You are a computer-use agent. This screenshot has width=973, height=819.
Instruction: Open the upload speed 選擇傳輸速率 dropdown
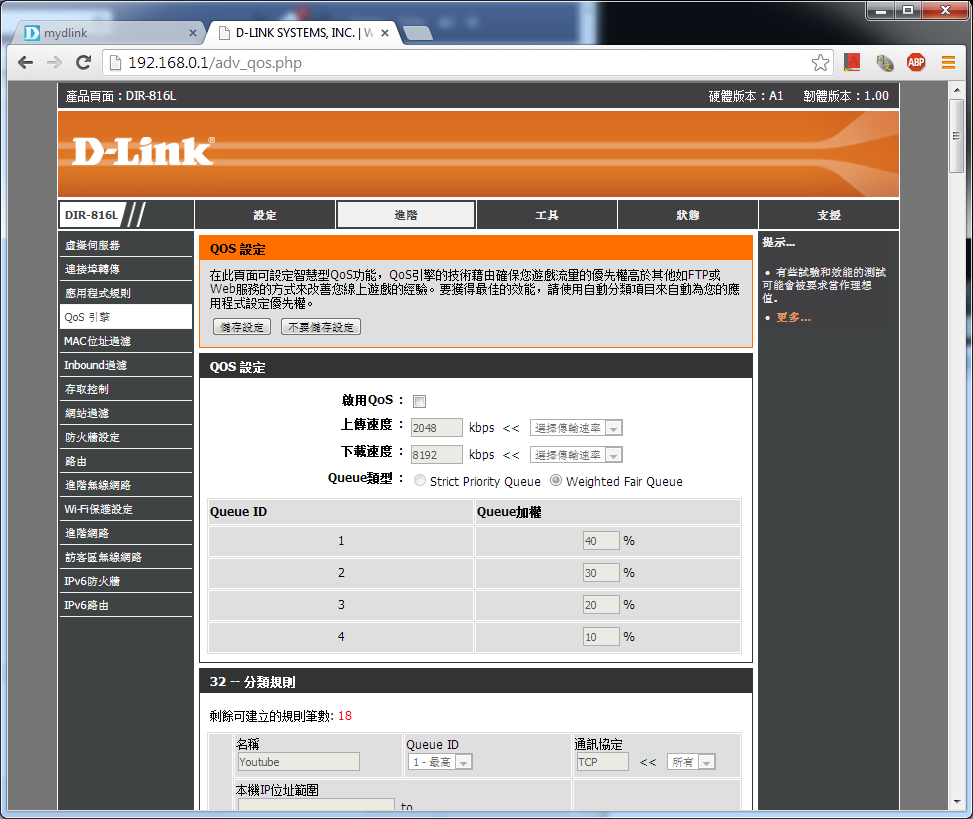[576, 428]
